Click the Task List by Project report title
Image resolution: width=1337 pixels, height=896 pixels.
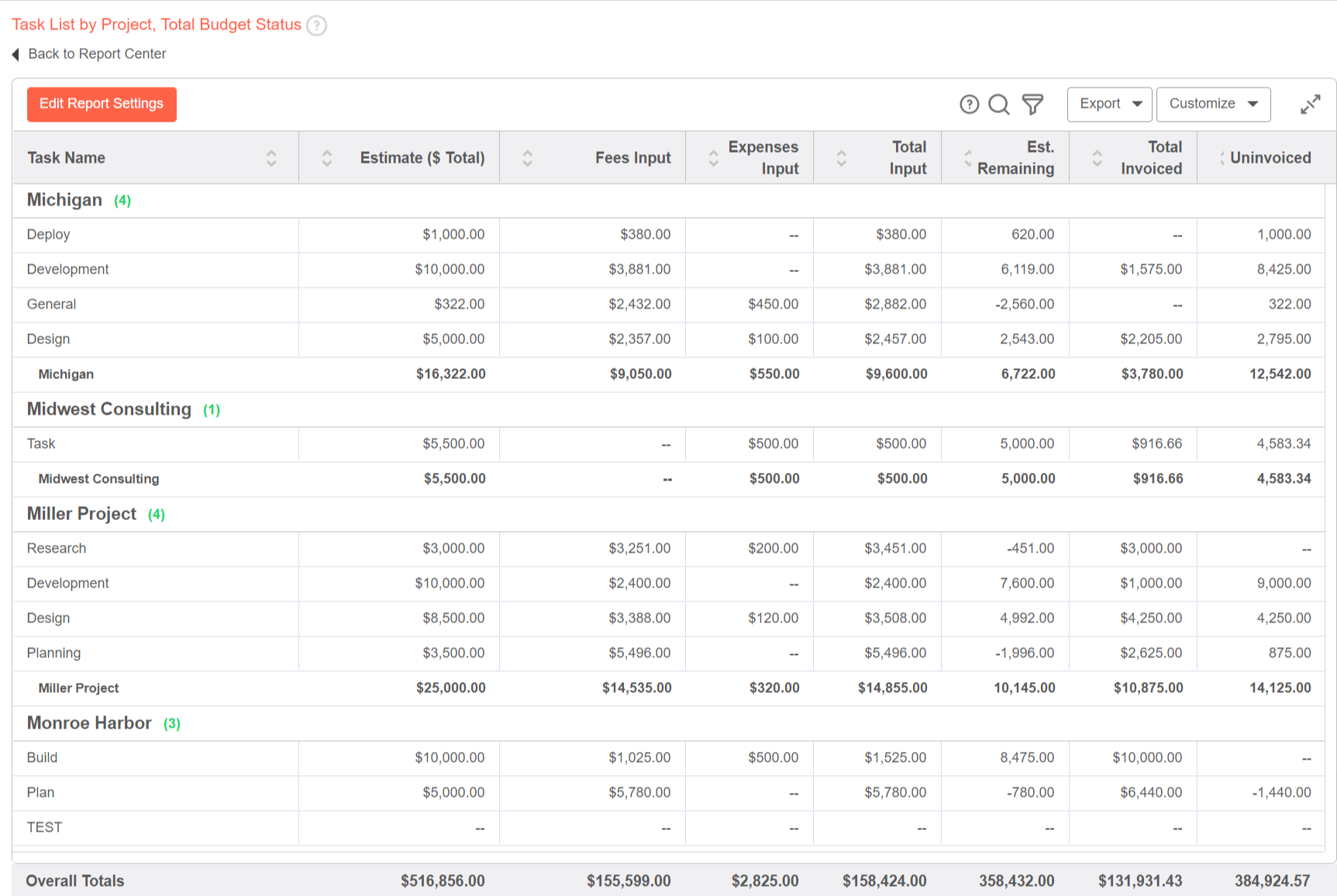(157, 25)
